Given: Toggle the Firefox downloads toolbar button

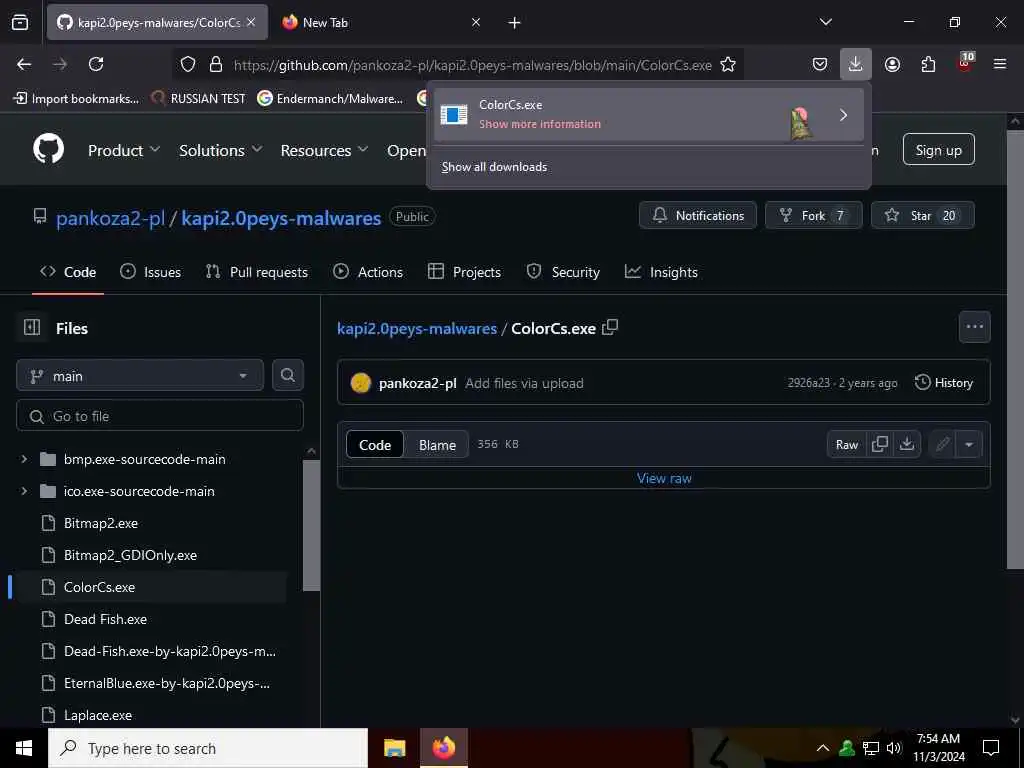Looking at the screenshot, I should [x=856, y=64].
